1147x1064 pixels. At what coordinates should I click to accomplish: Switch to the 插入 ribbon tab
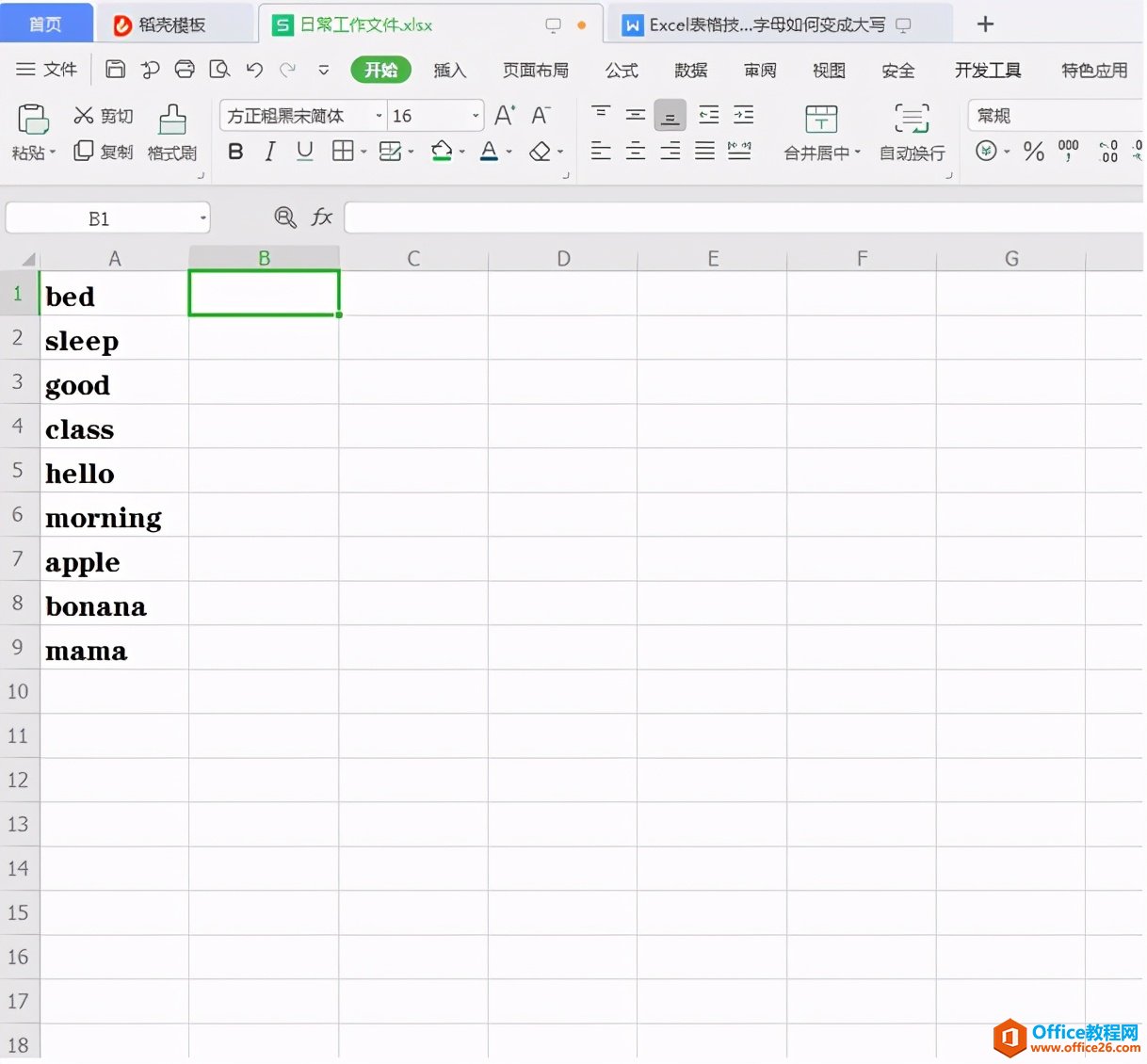click(450, 70)
